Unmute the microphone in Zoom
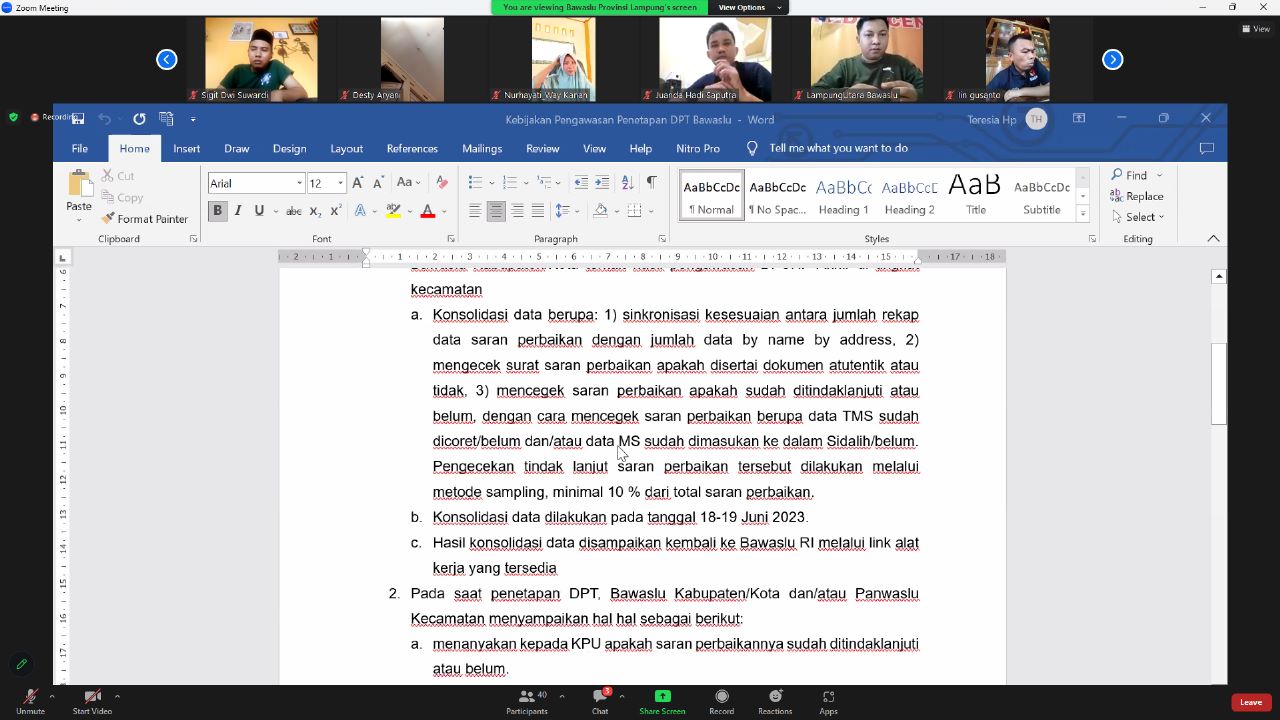The width and height of the screenshot is (1280, 720). [30, 701]
